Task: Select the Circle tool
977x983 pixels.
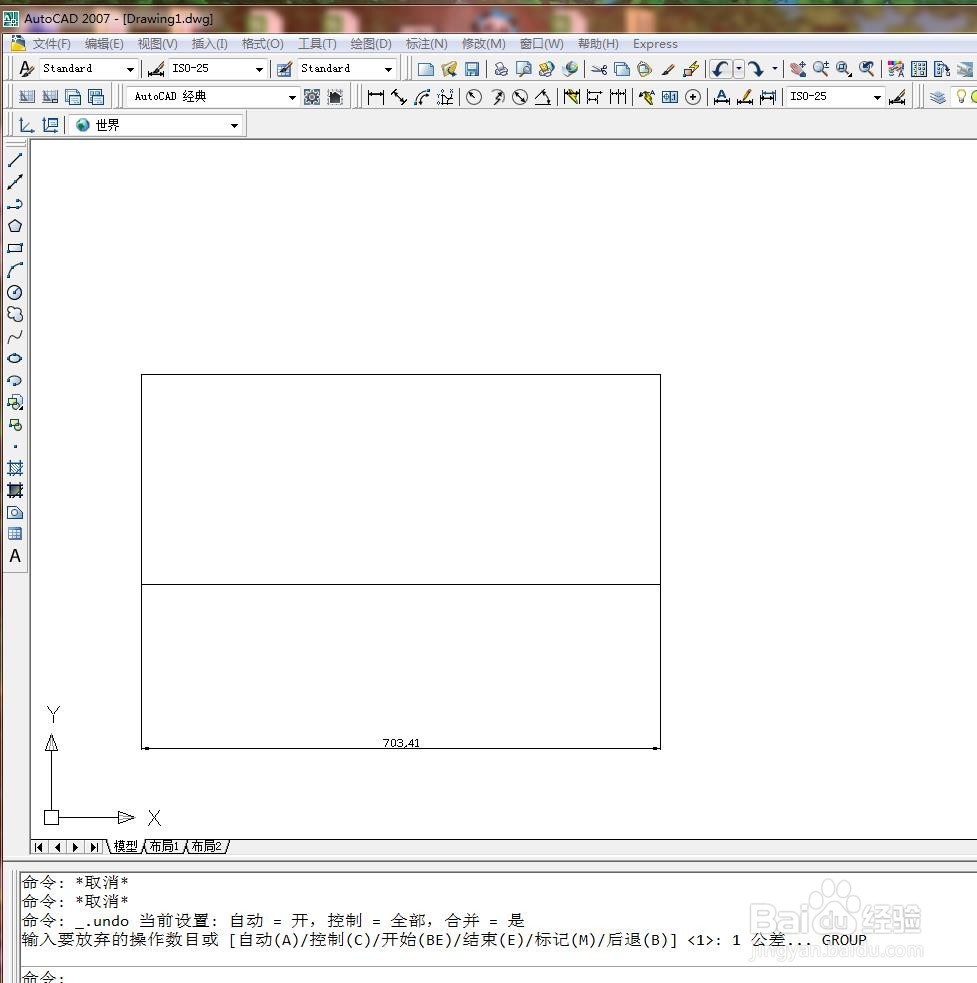Action: pyautogui.click(x=15, y=292)
